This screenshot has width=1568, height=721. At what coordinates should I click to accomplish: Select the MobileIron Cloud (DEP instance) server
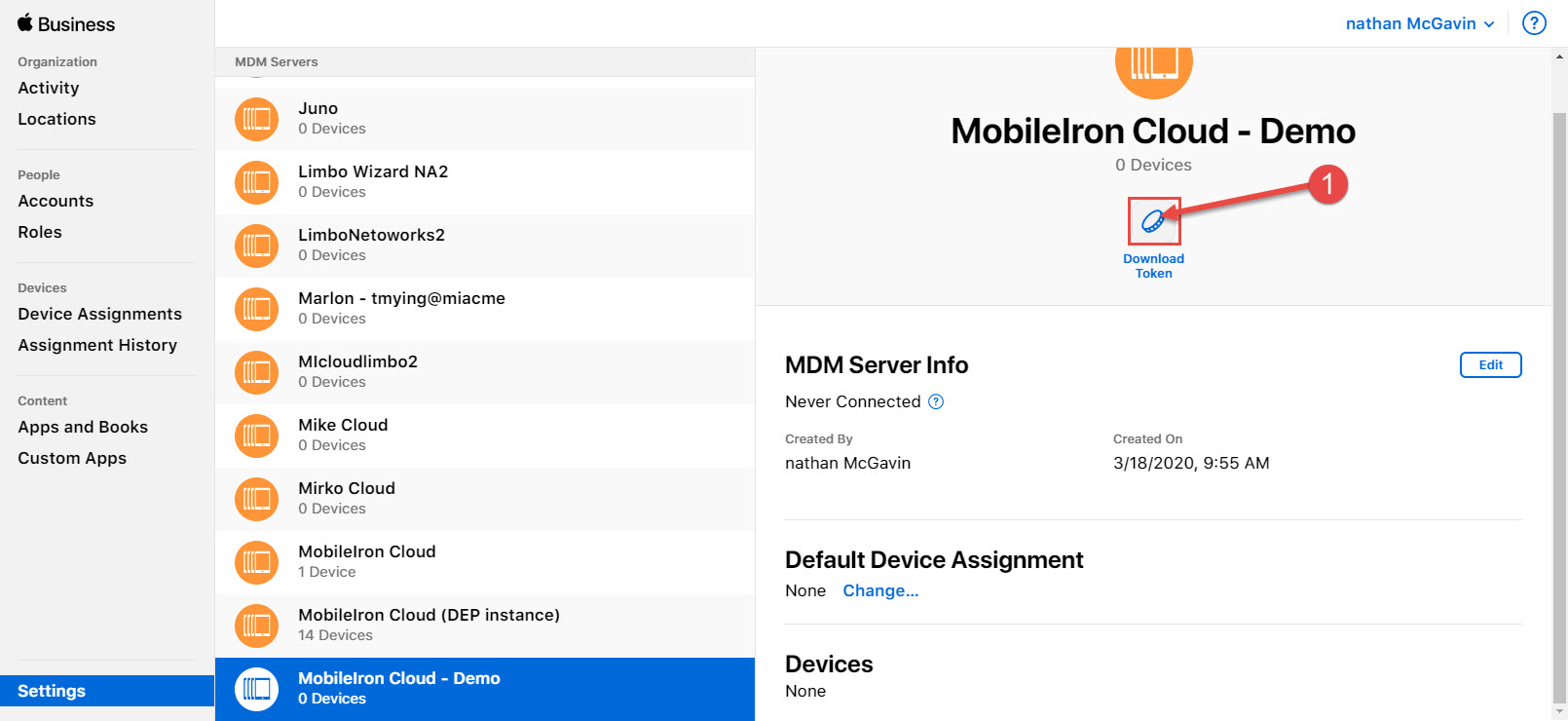pos(429,625)
